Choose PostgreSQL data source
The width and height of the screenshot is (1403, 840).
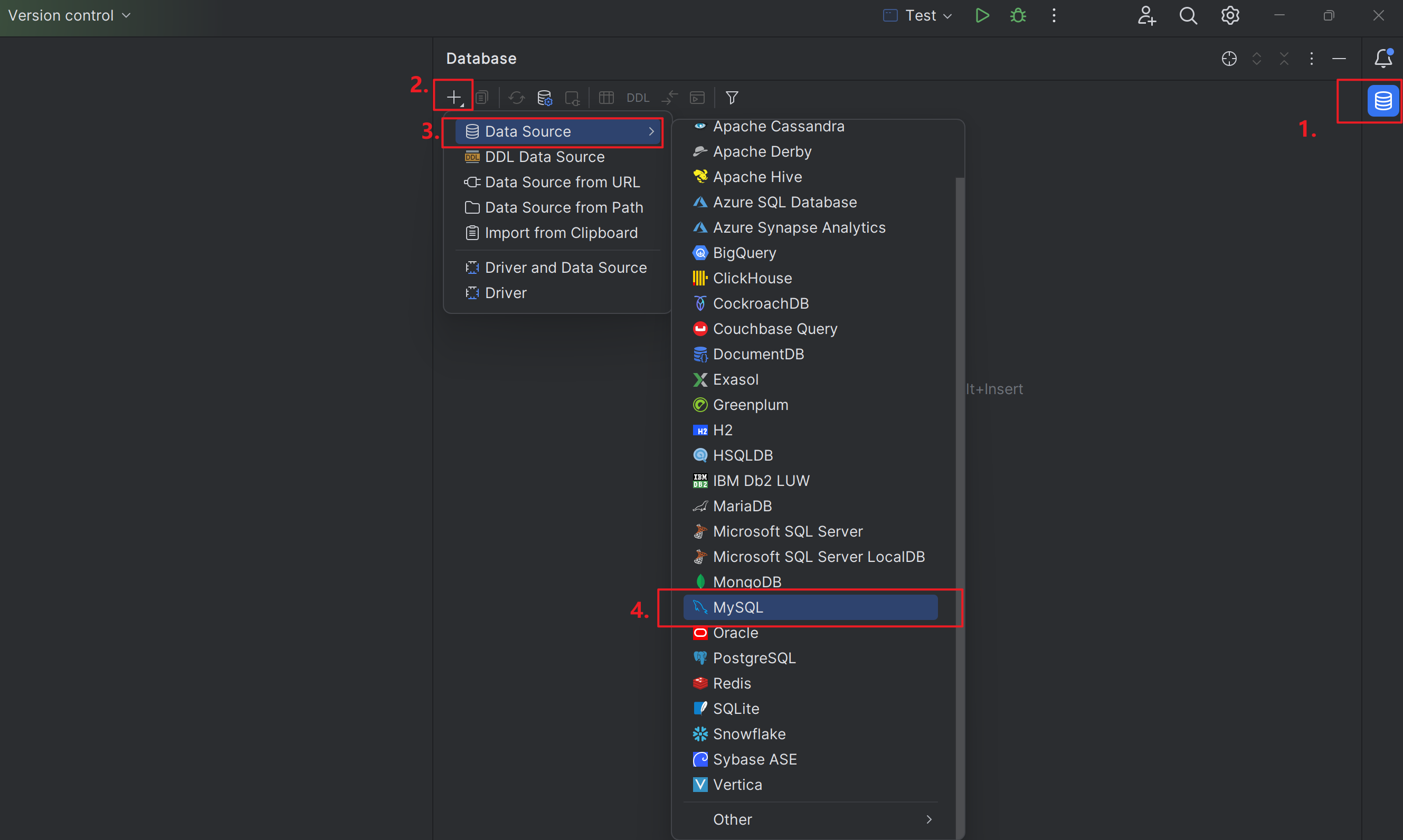754,658
